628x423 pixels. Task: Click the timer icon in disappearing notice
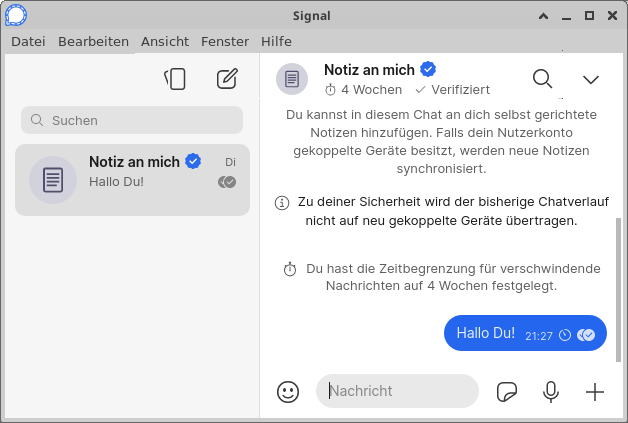(290, 269)
